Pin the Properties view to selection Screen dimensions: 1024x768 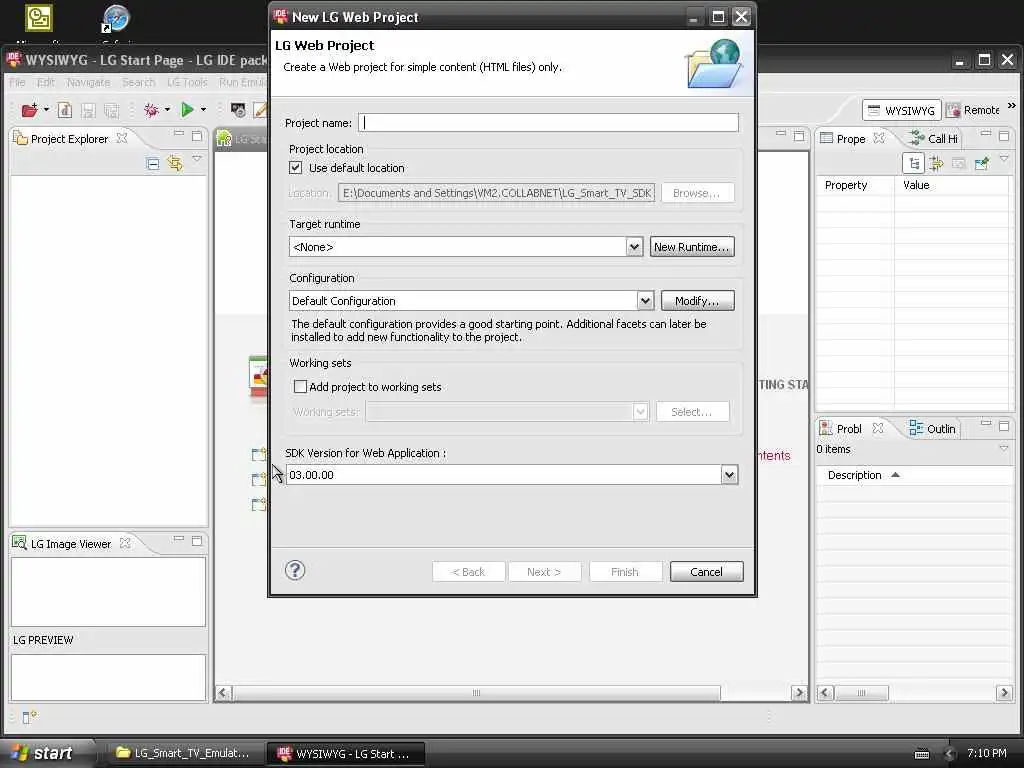point(982,163)
